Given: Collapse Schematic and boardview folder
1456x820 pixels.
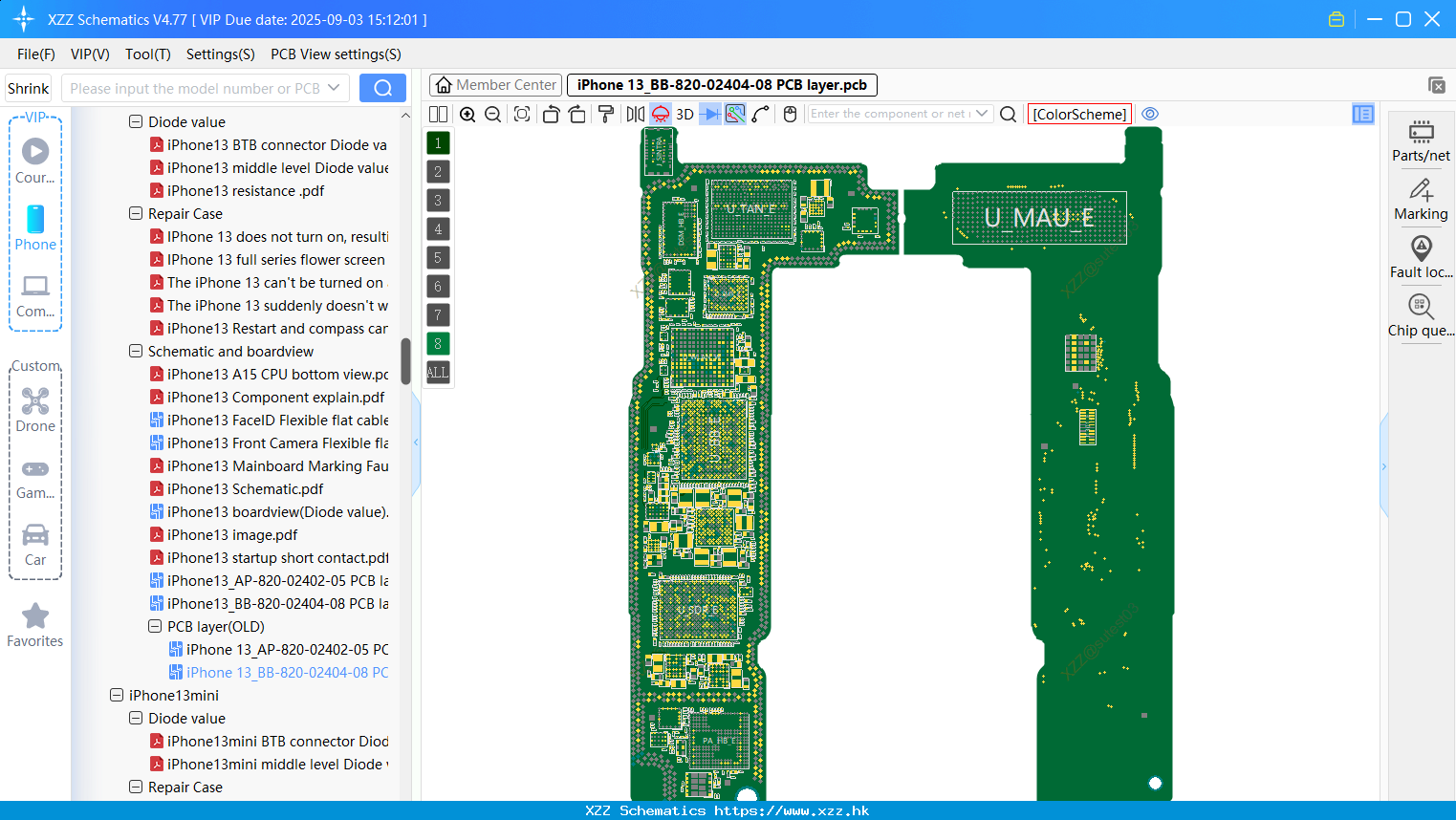Looking at the screenshot, I should click(136, 352).
